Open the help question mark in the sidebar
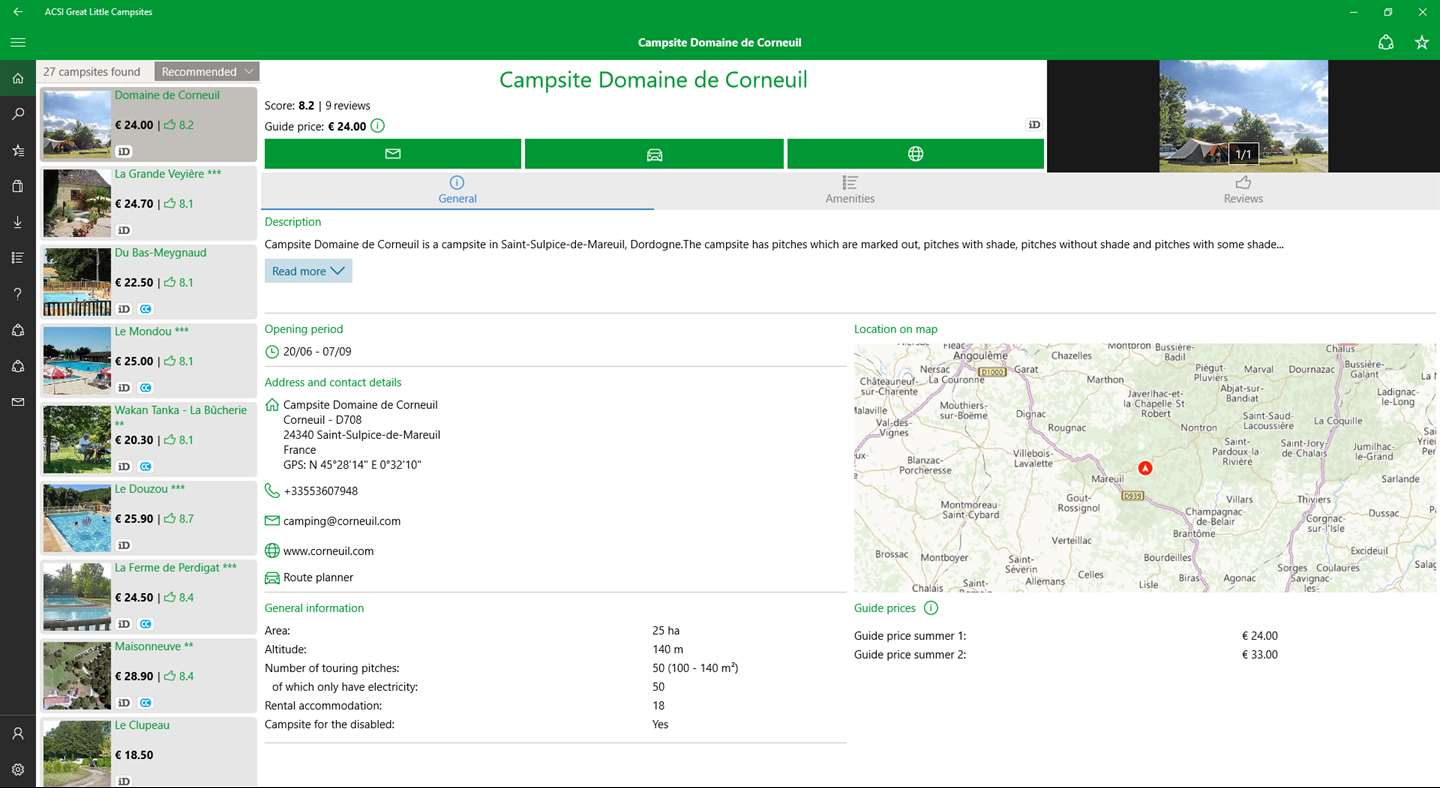This screenshot has width=1440, height=788. point(18,294)
